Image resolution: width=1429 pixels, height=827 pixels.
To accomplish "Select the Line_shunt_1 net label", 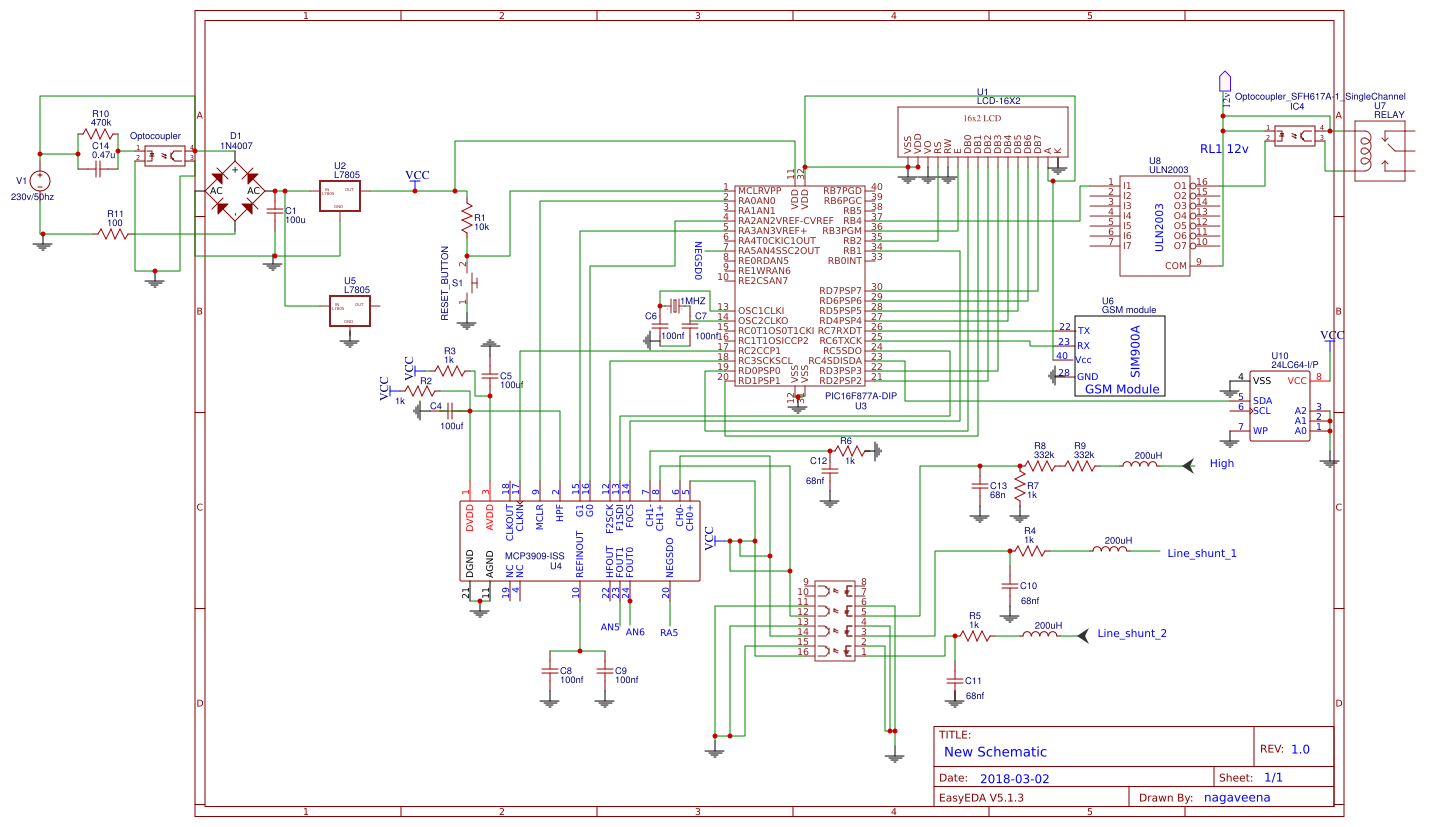I will click(1202, 554).
